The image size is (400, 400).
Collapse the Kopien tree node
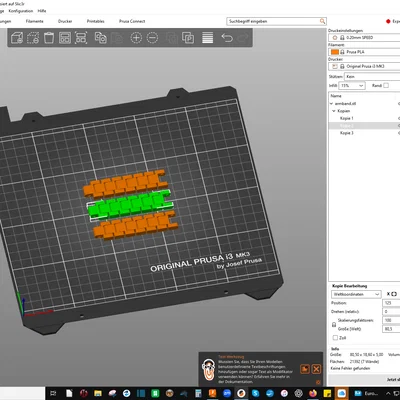pyautogui.click(x=334, y=111)
